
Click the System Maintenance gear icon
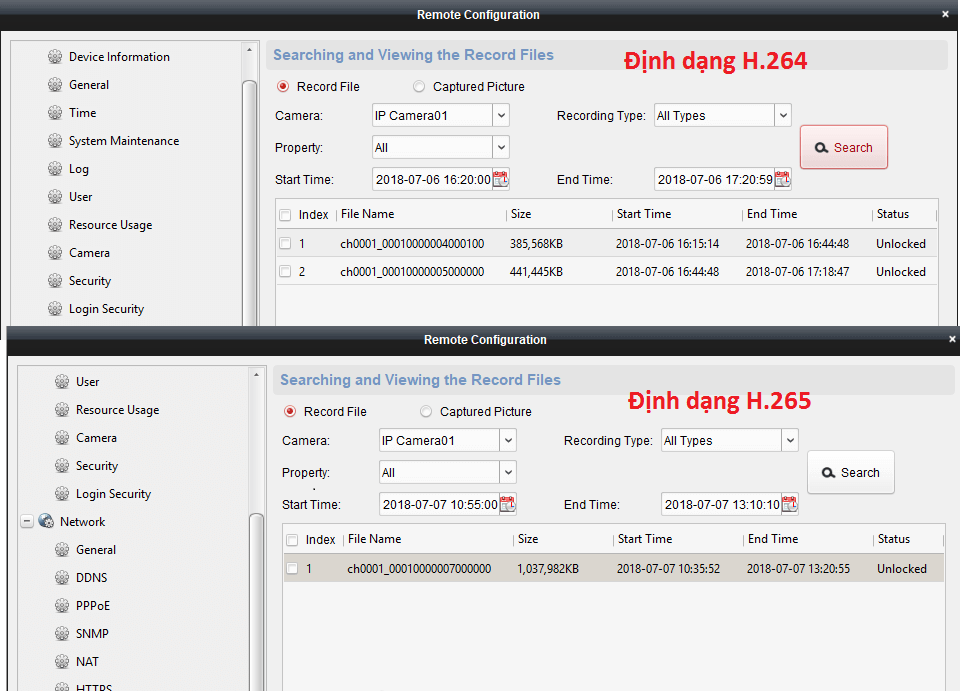(x=55, y=141)
